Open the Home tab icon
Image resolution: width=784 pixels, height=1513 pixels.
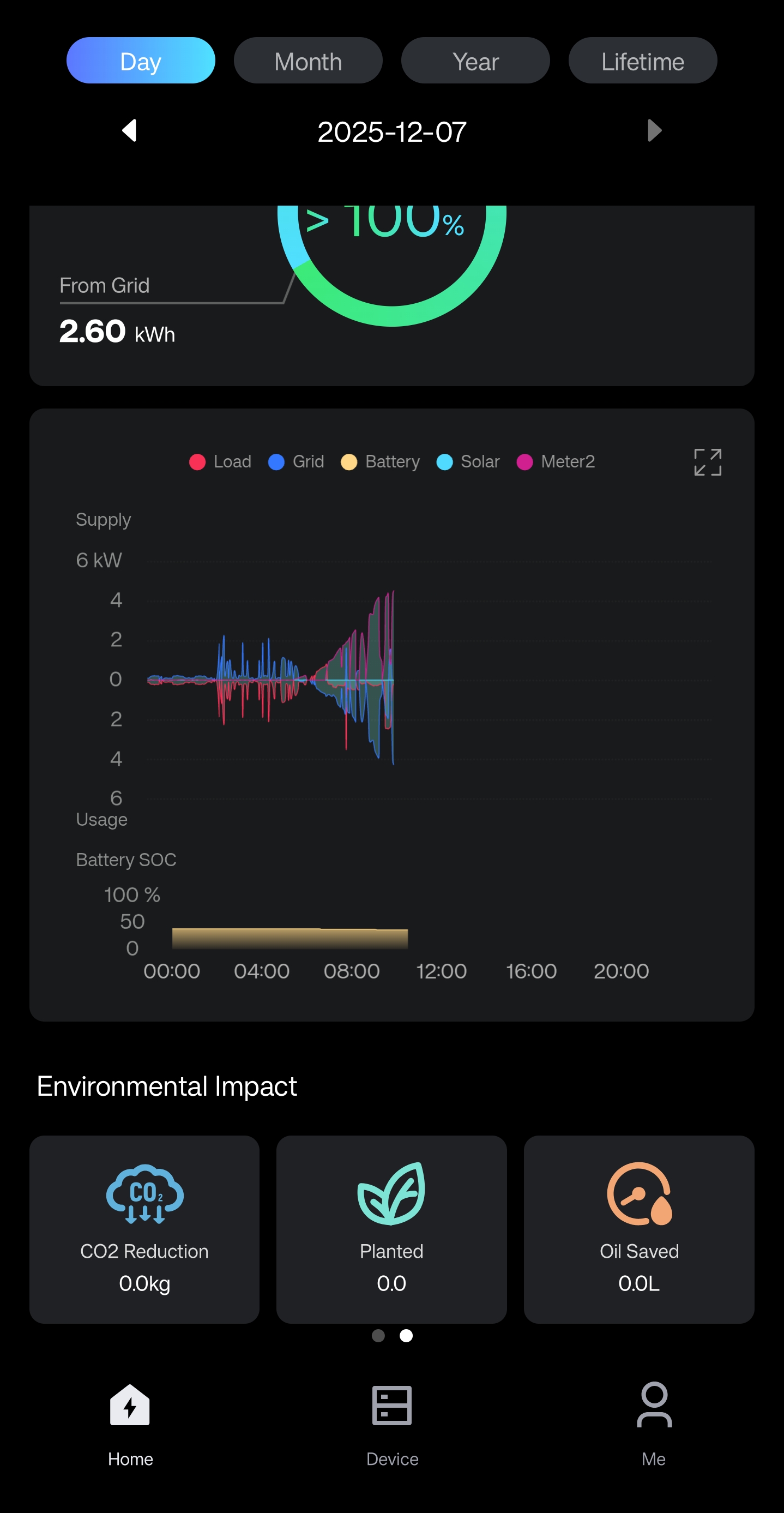tap(130, 1405)
